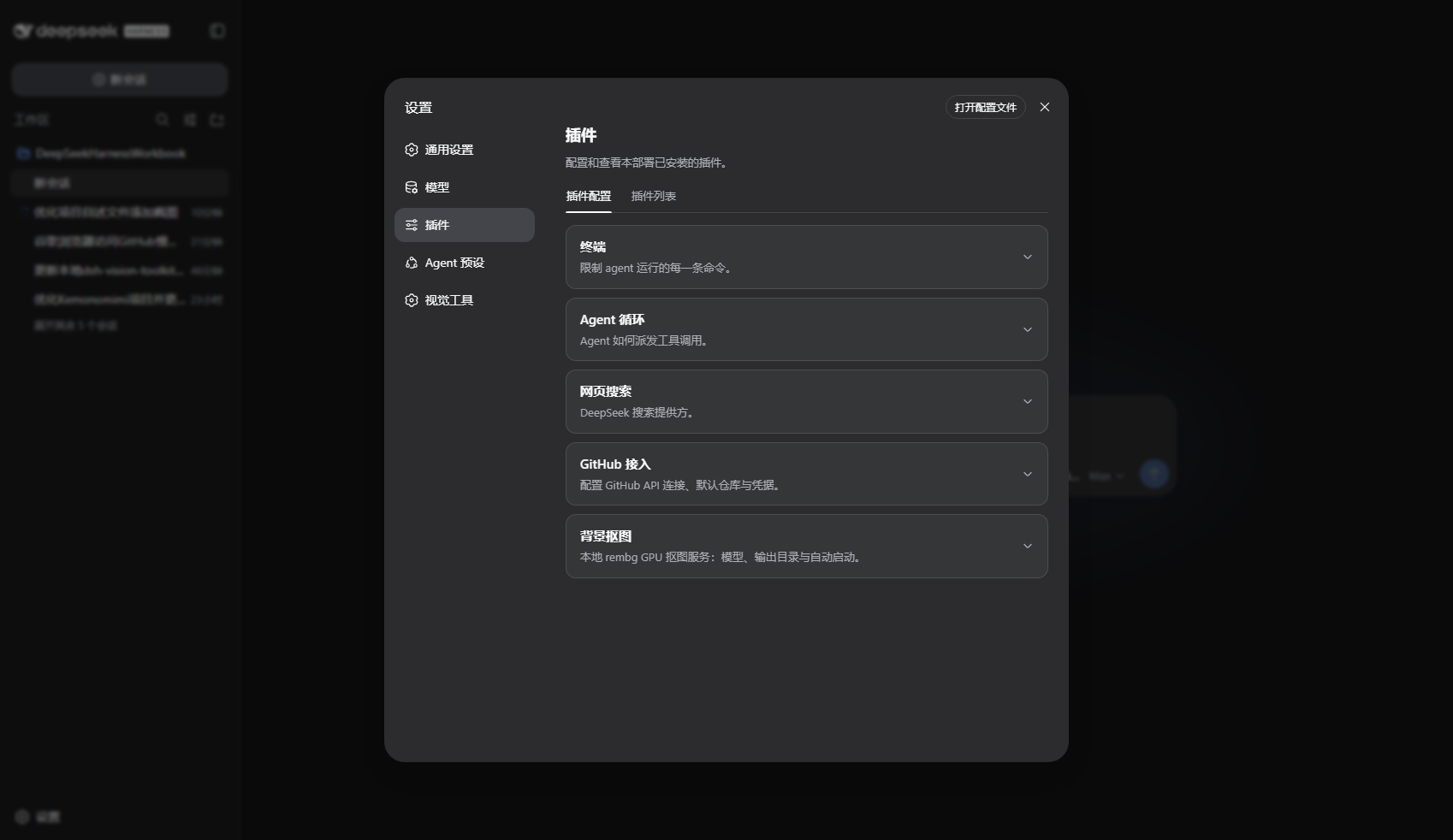Click the rembg GPU description text
The width and height of the screenshot is (1453, 840).
721,557
